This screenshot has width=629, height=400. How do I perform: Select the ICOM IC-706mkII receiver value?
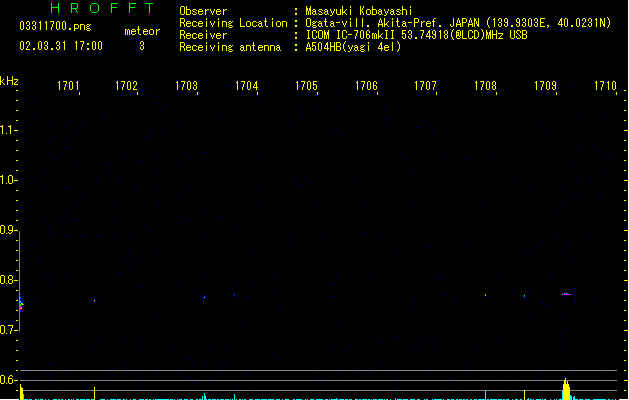(416, 35)
